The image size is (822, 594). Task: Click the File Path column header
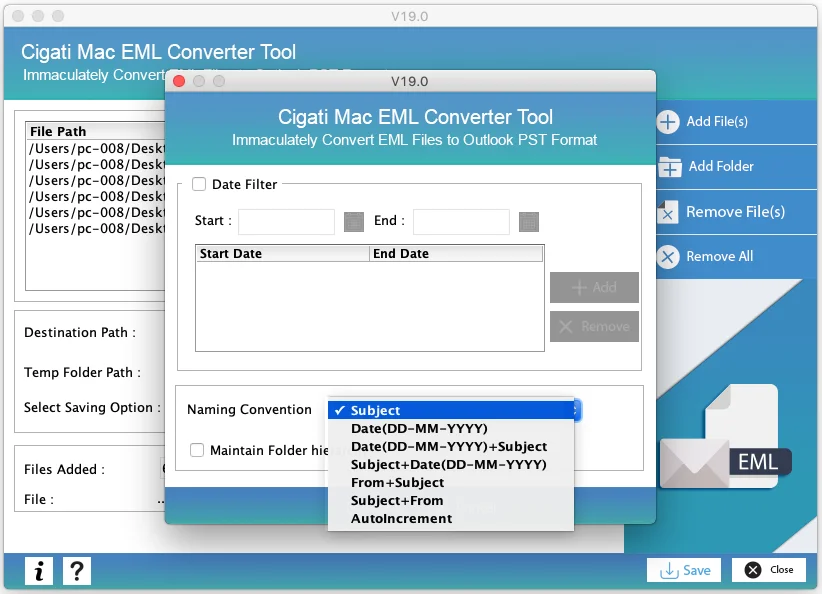coord(95,131)
